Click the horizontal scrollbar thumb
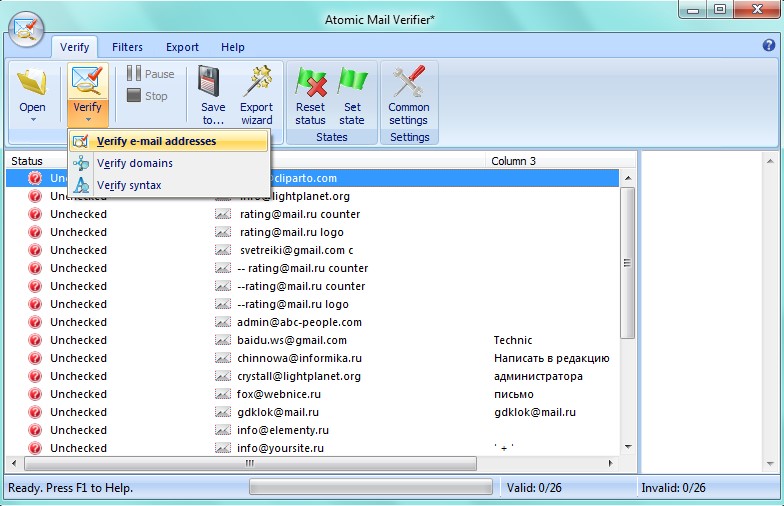 click(x=250, y=464)
